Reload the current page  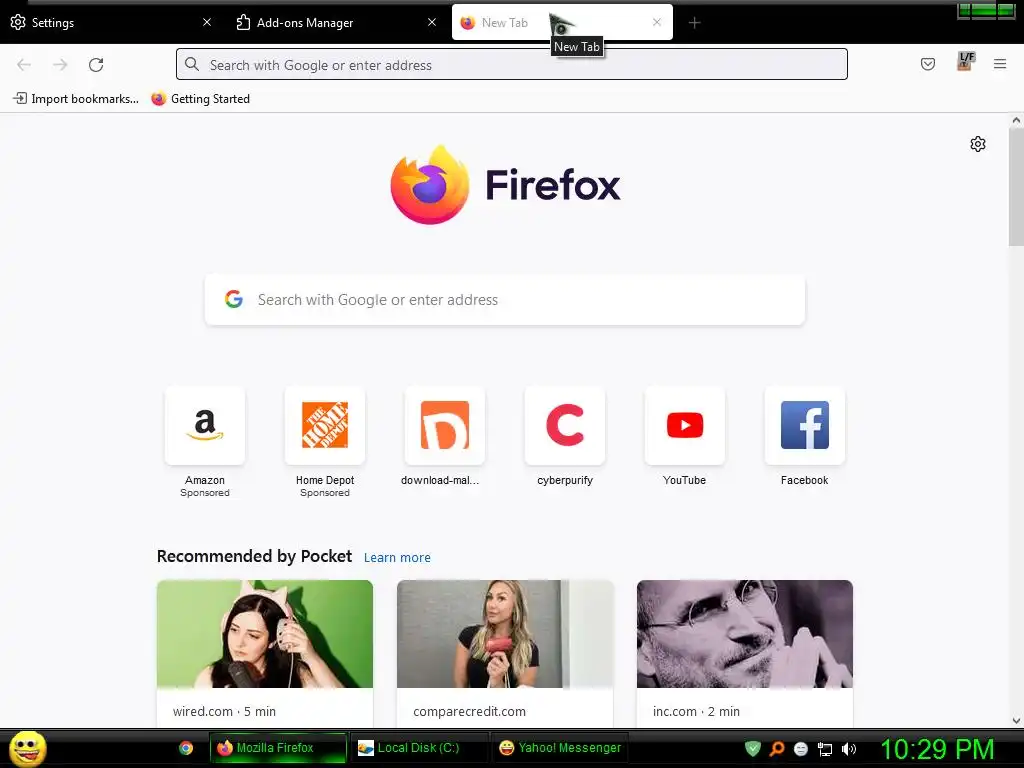[x=96, y=65]
